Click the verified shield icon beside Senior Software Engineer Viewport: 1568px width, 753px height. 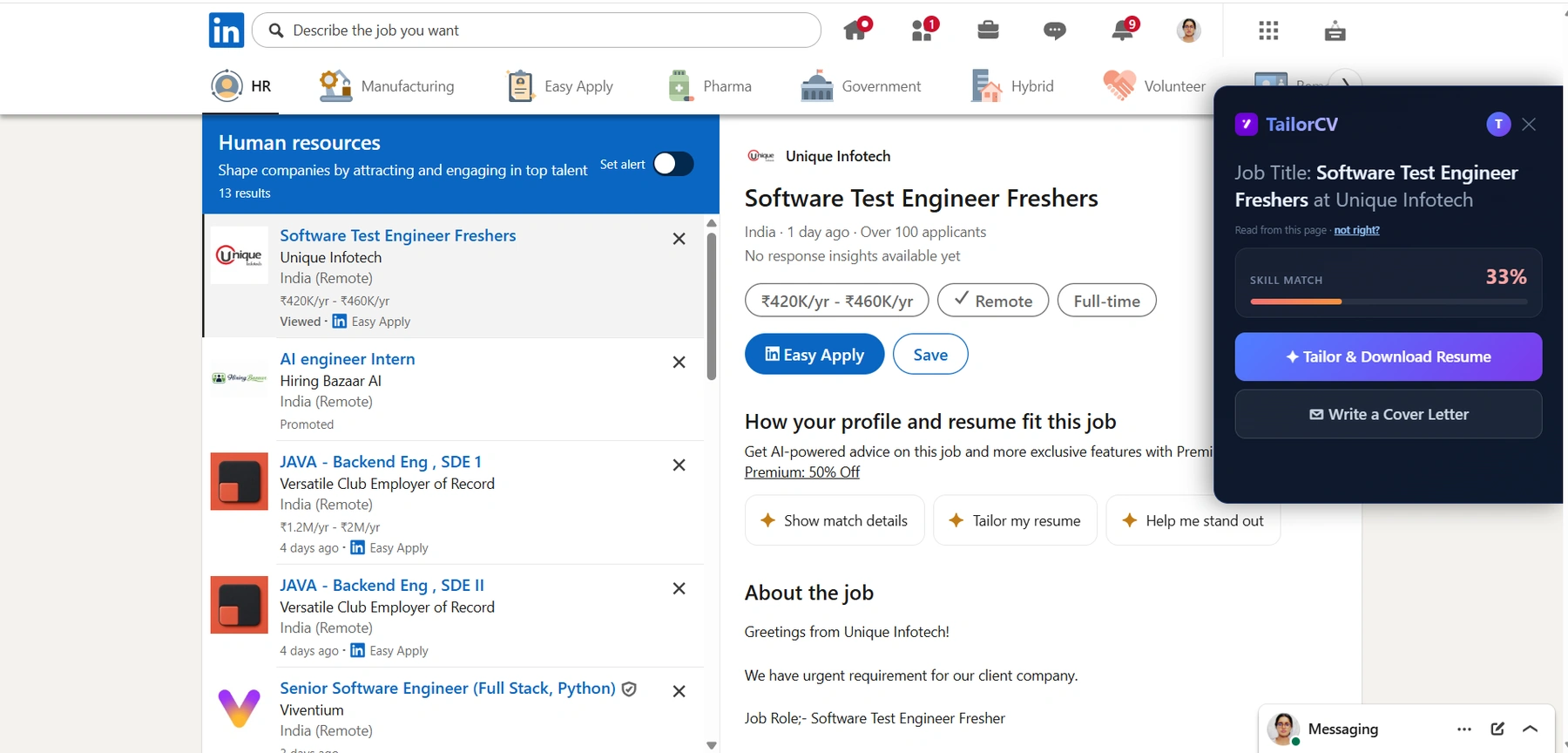point(629,689)
